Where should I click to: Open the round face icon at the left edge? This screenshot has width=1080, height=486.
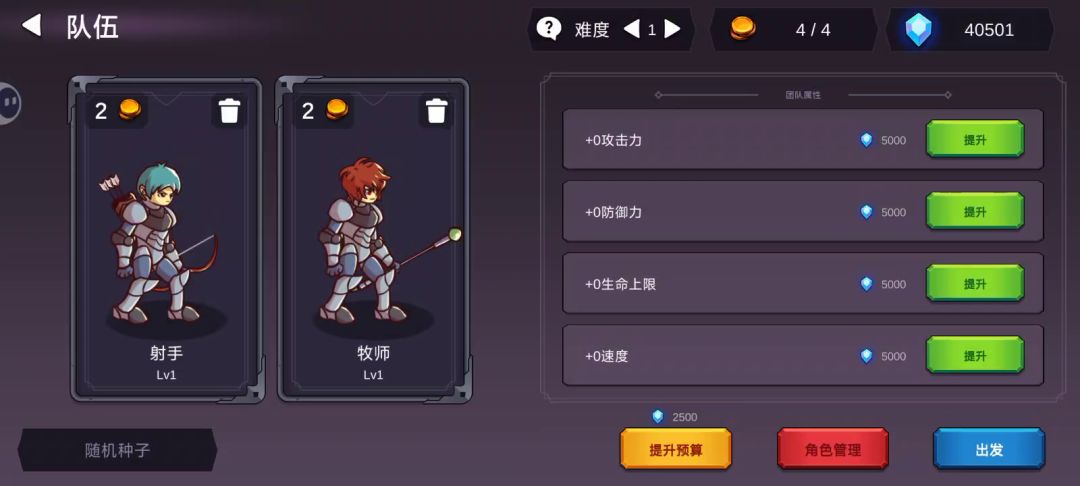10,103
